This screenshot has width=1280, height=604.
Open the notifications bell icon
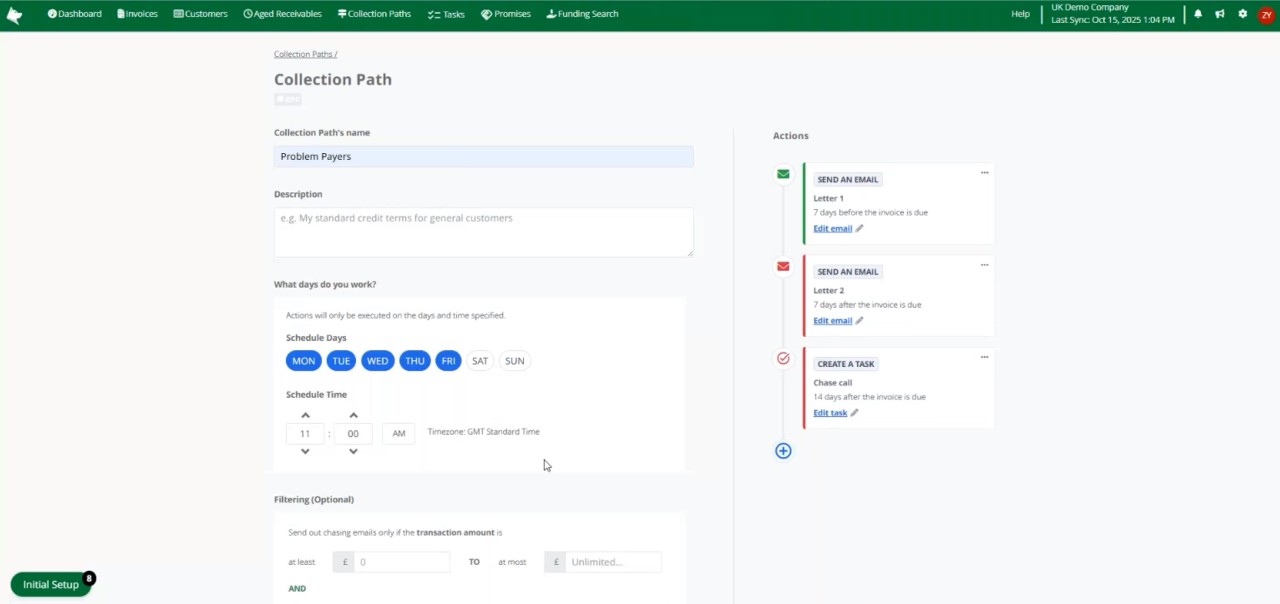[1198, 13]
